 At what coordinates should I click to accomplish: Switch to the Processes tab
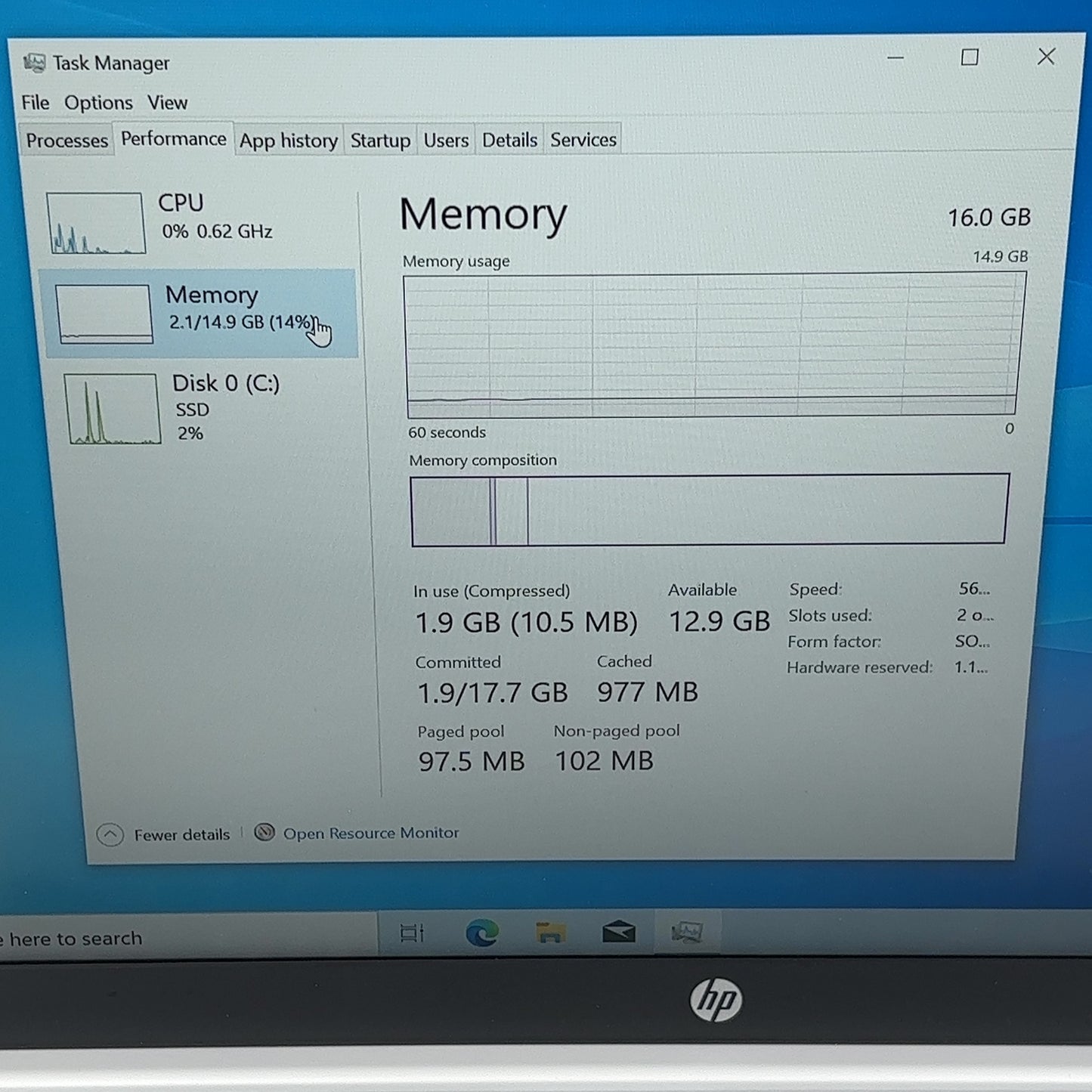pos(67,141)
